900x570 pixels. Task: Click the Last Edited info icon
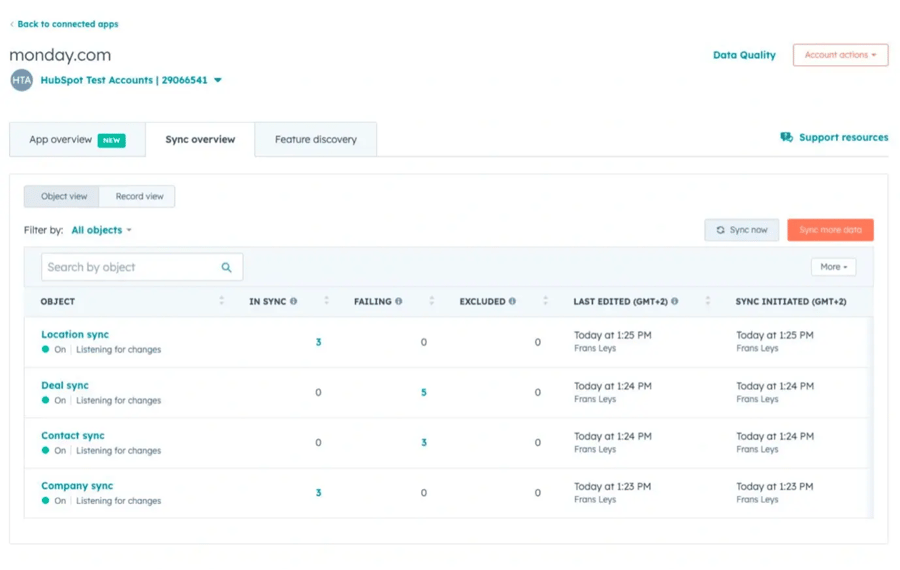[674, 301]
